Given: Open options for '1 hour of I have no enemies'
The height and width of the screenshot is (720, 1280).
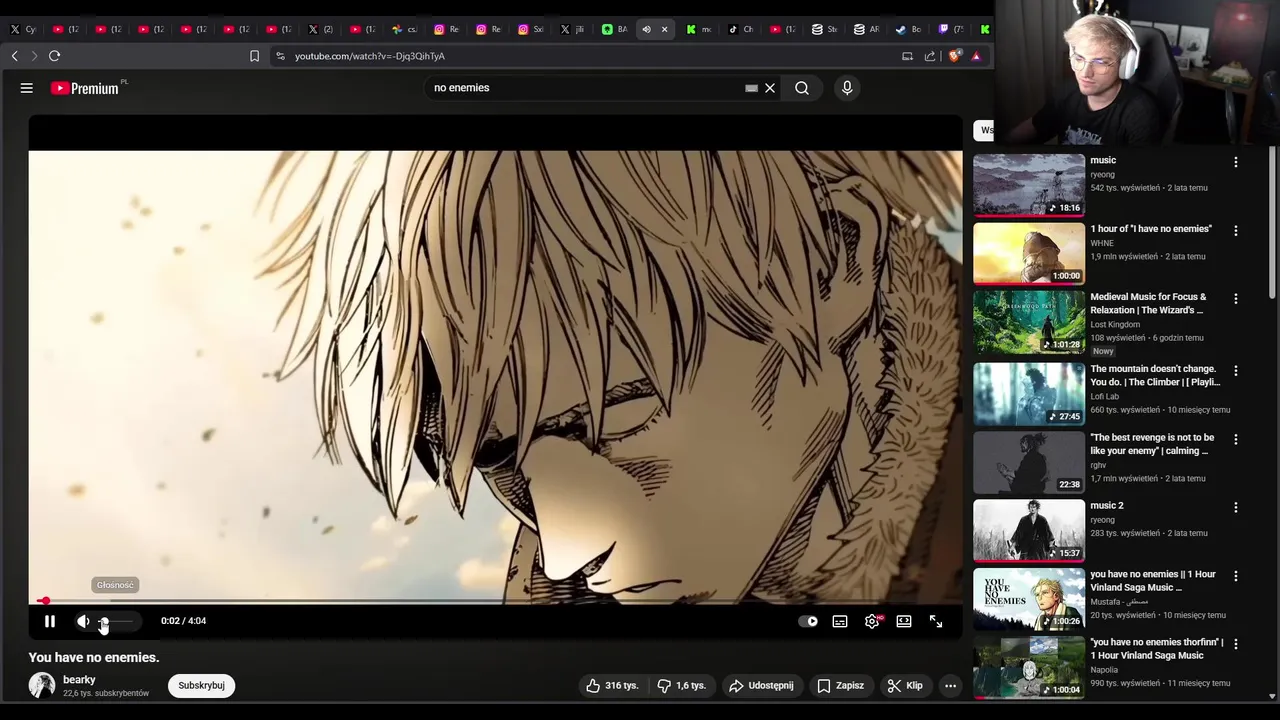Looking at the screenshot, I should pyautogui.click(x=1235, y=231).
